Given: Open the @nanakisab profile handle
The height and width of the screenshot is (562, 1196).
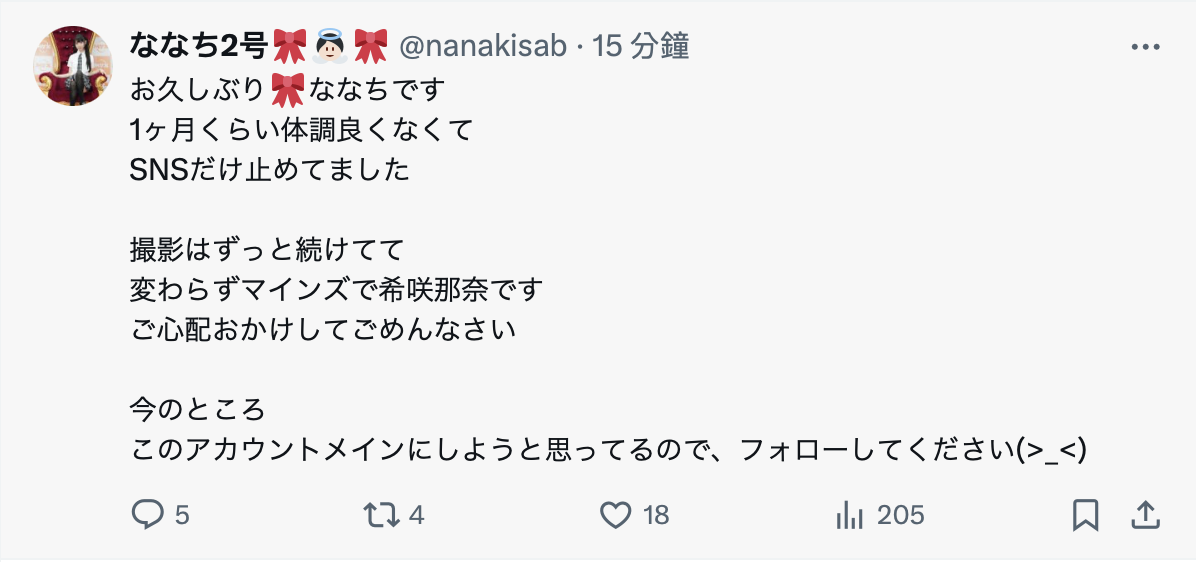Looking at the screenshot, I should 482,46.
